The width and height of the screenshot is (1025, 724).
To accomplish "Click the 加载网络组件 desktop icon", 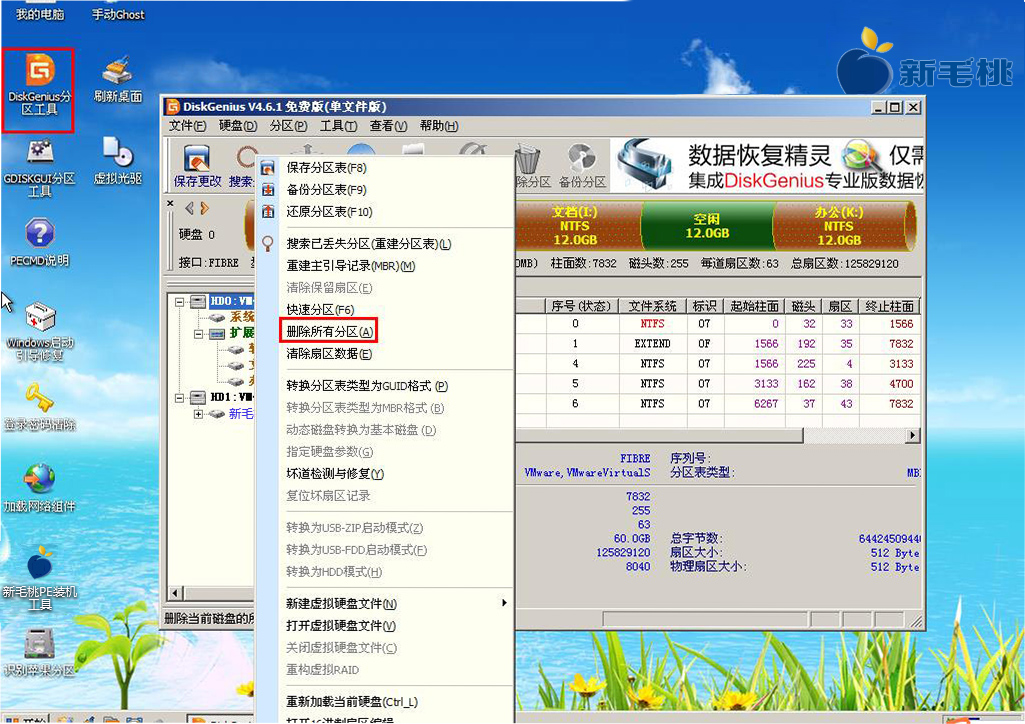I will click(x=39, y=488).
